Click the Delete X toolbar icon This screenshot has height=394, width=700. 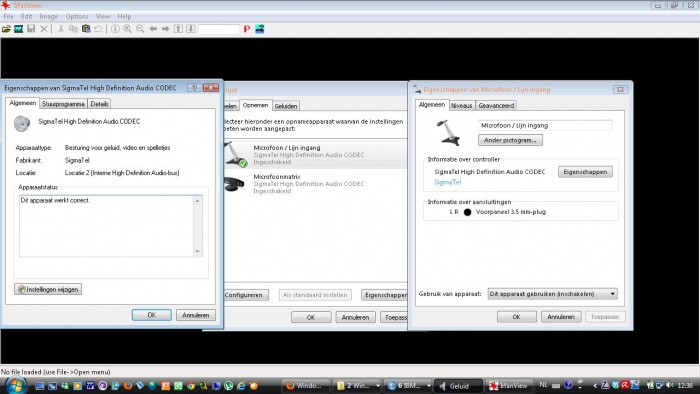pyautogui.click(x=44, y=29)
